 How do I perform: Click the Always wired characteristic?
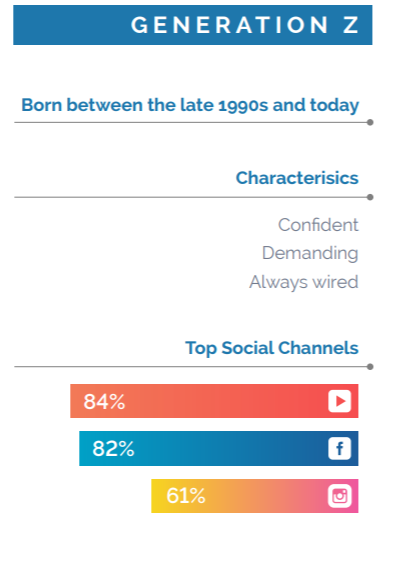click(304, 282)
